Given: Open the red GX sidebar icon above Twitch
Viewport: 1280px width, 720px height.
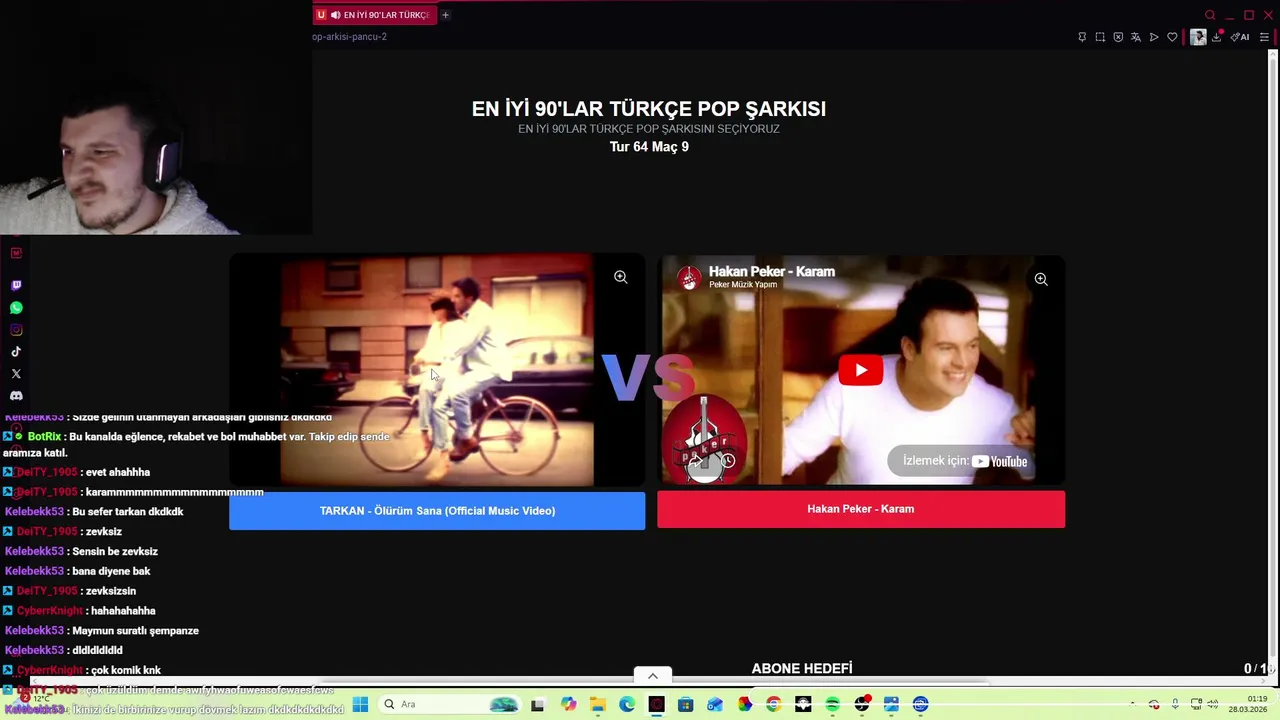Looking at the screenshot, I should tap(16, 253).
